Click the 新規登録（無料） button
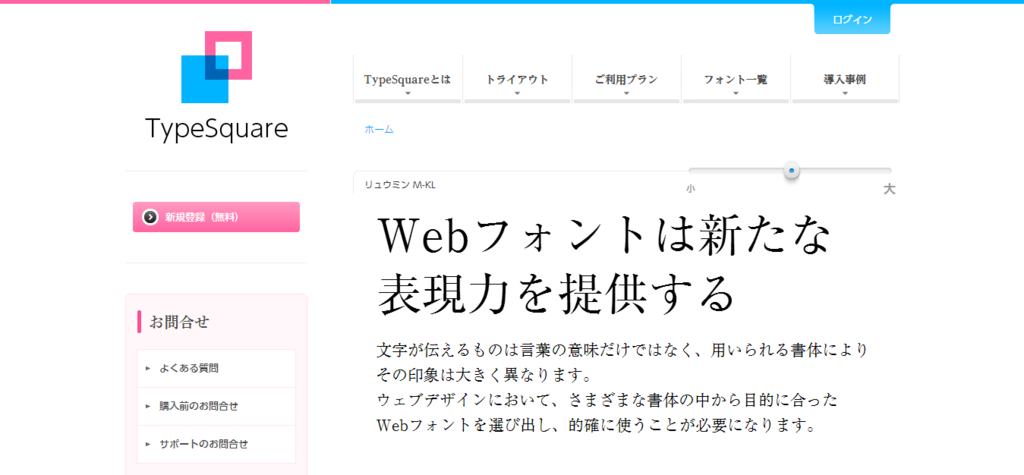Image resolution: width=1024 pixels, height=475 pixels. pyautogui.click(x=216, y=217)
